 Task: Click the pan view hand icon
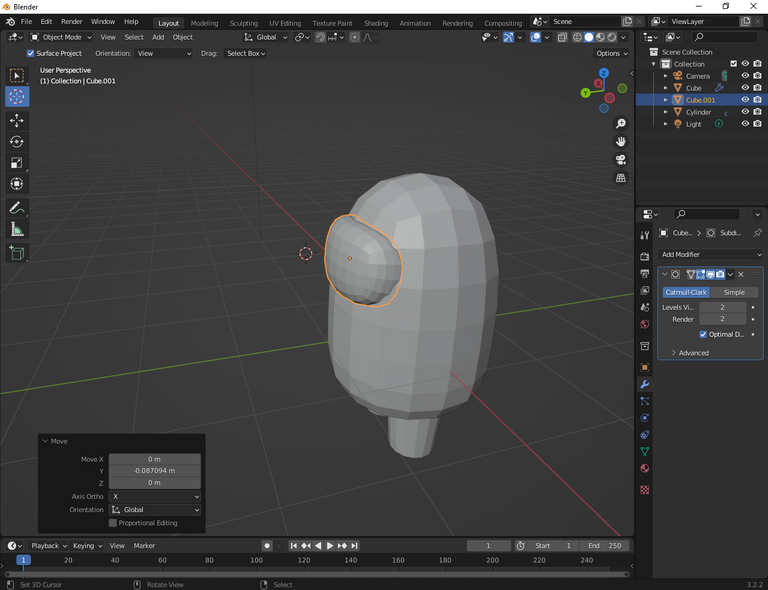point(621,142)
